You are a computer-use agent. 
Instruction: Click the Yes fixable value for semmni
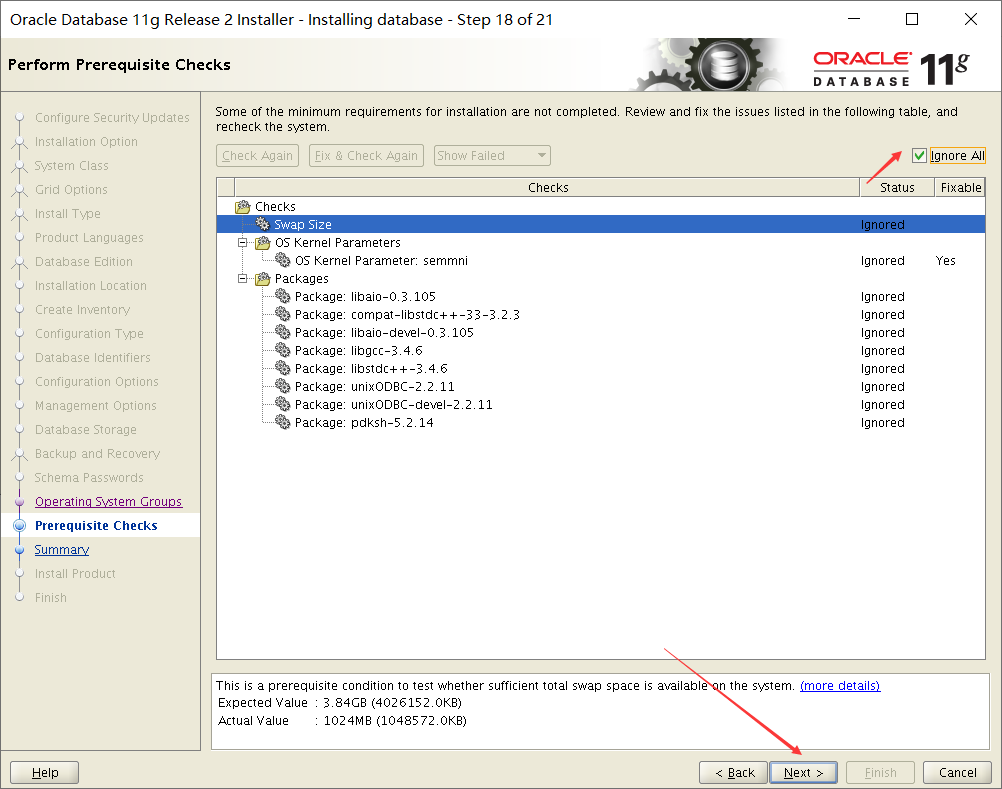click(945, 261)
